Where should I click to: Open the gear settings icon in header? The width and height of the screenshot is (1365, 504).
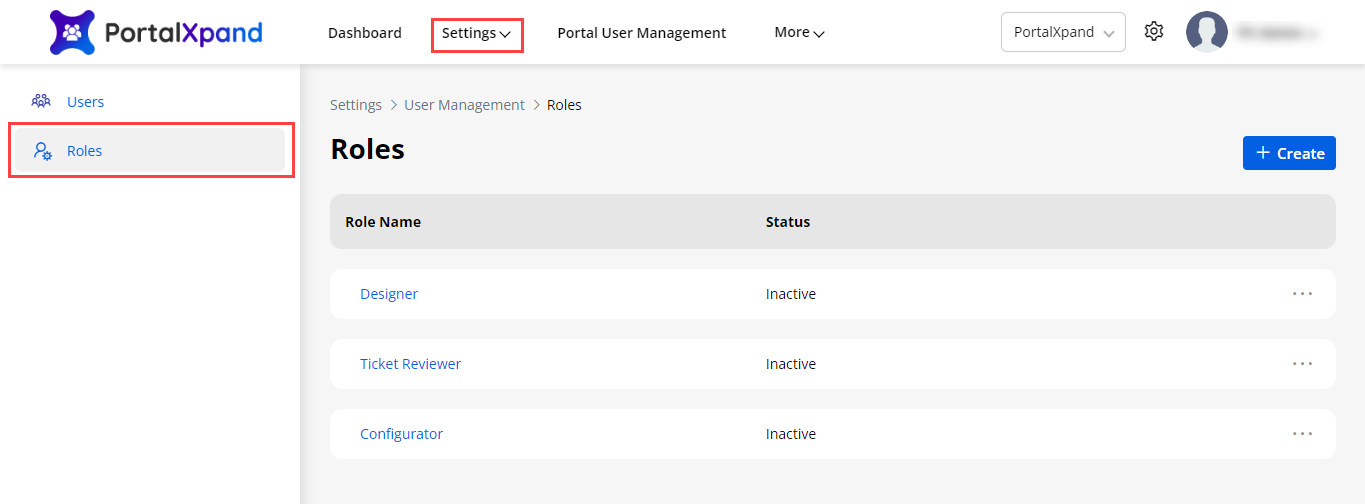(x=1154, y=32)
